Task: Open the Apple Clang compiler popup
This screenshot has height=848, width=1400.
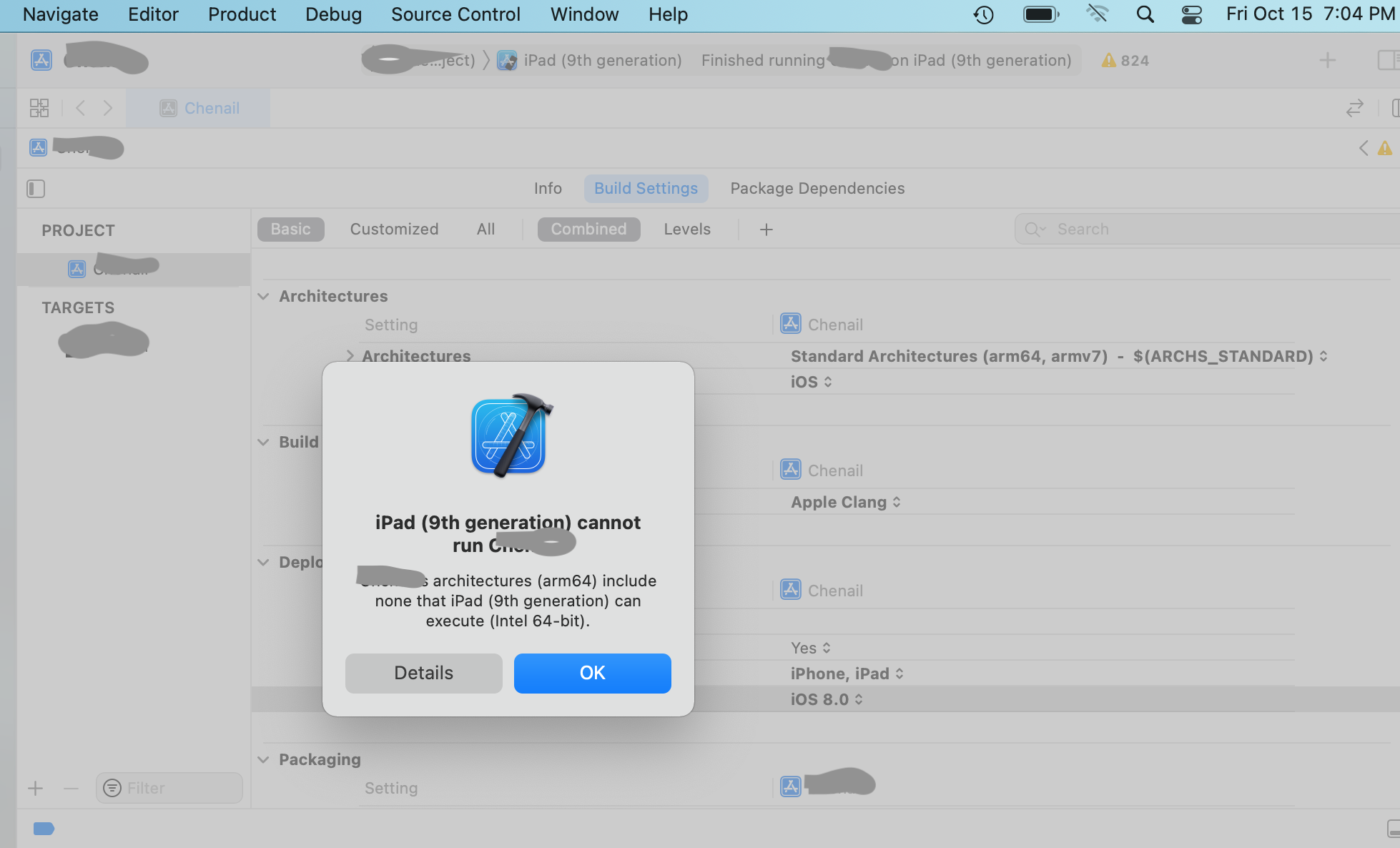Action: (x=845, y=502)
